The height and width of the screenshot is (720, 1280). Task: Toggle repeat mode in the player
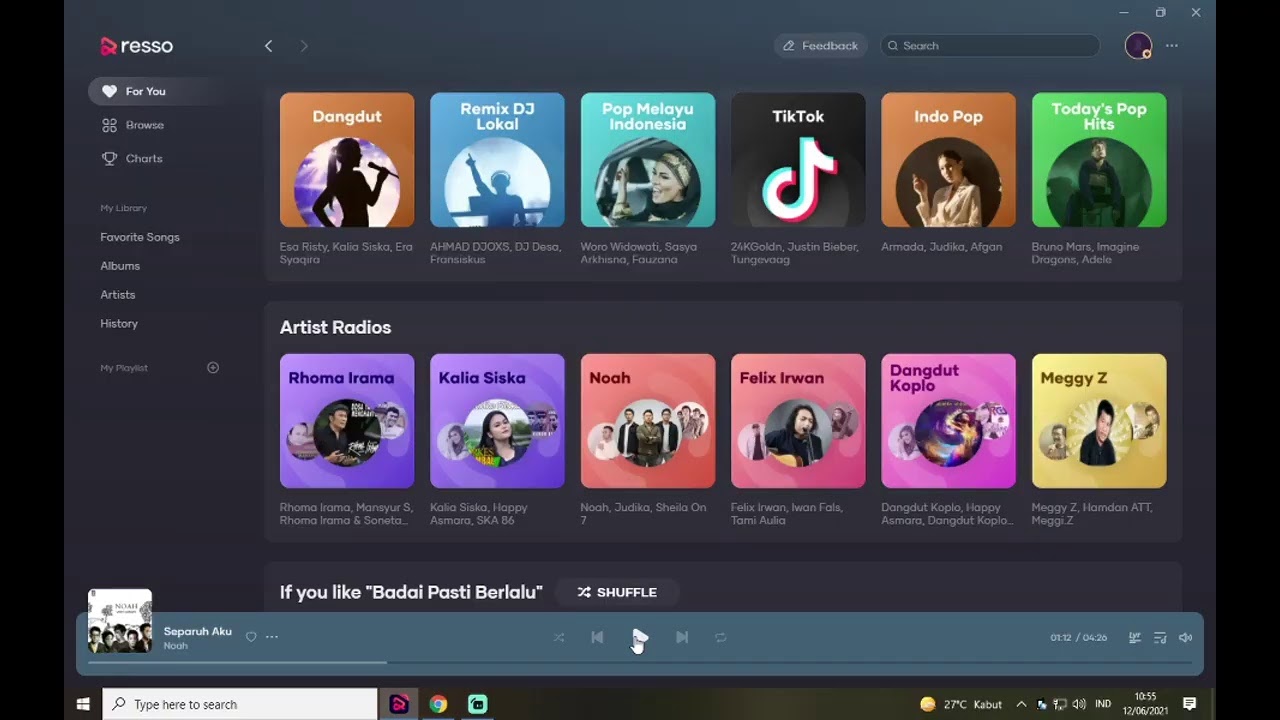(721, 637)
